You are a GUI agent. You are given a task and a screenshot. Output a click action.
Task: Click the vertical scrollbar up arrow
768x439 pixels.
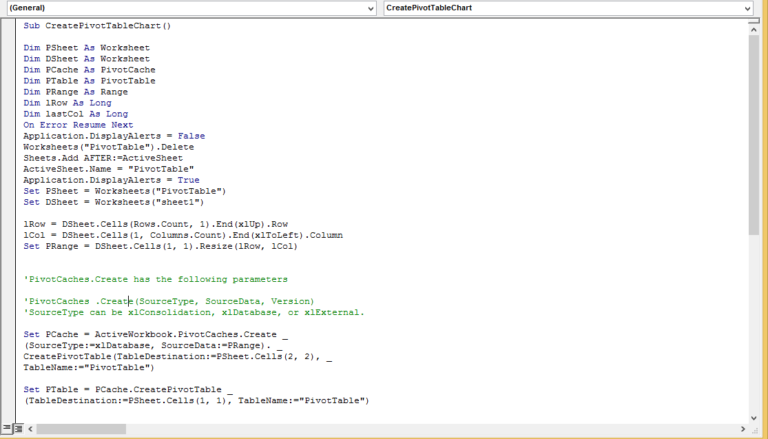click(754, 32)
